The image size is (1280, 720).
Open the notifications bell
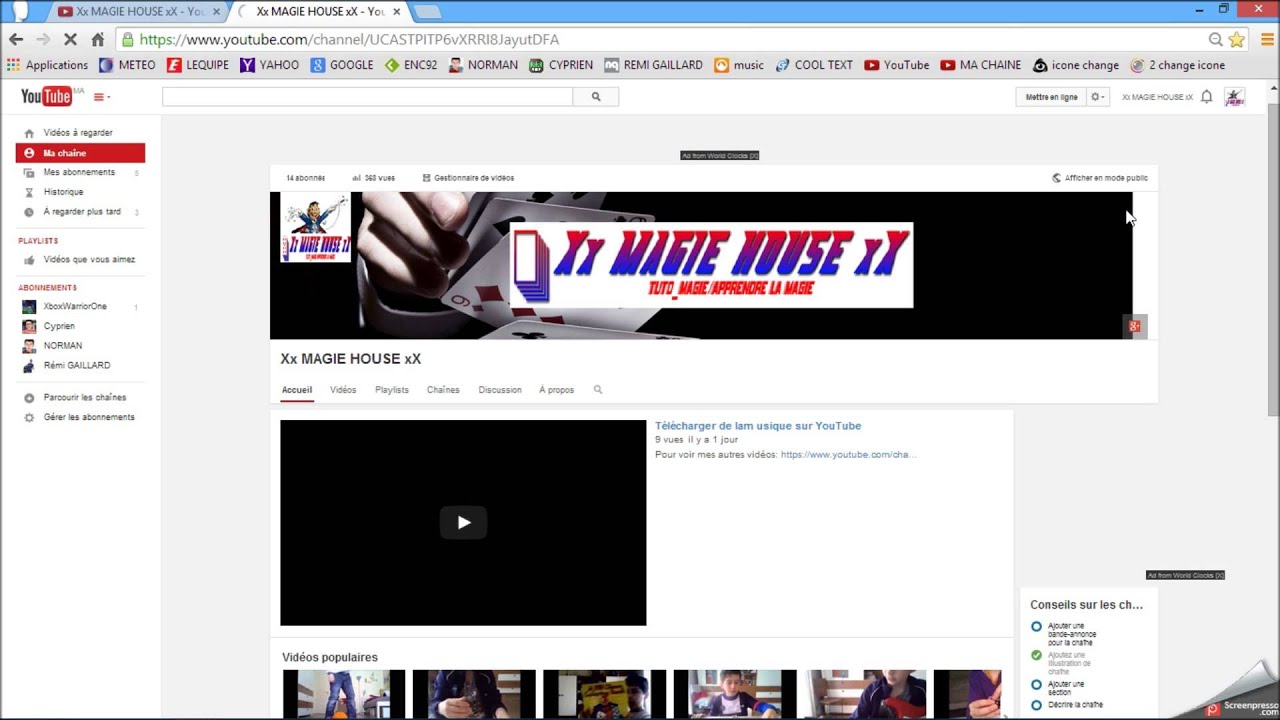(1206, 97)
